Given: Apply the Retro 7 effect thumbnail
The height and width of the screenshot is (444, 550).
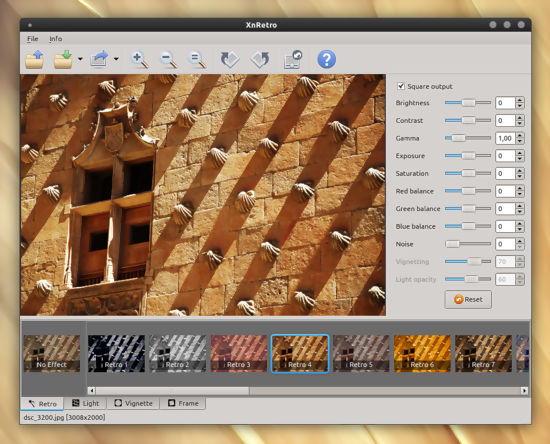Looking at the screenshot, I should (483, 353).
